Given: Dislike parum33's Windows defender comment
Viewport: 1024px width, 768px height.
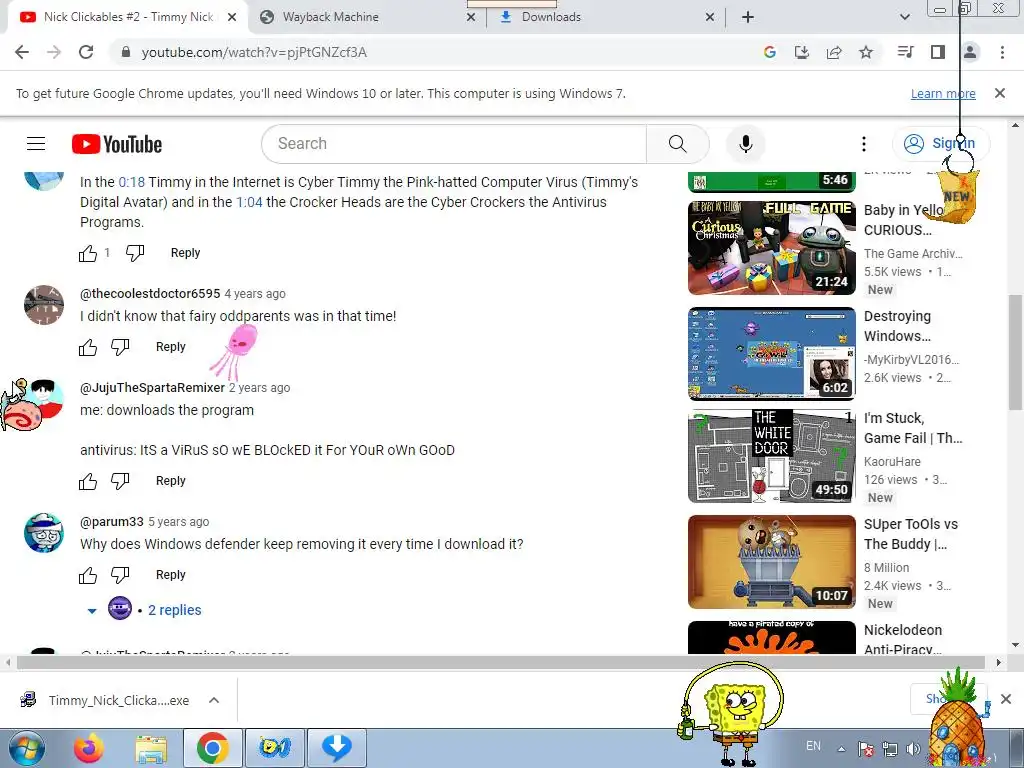Looking at the screenshot, I should coord(120,575).
